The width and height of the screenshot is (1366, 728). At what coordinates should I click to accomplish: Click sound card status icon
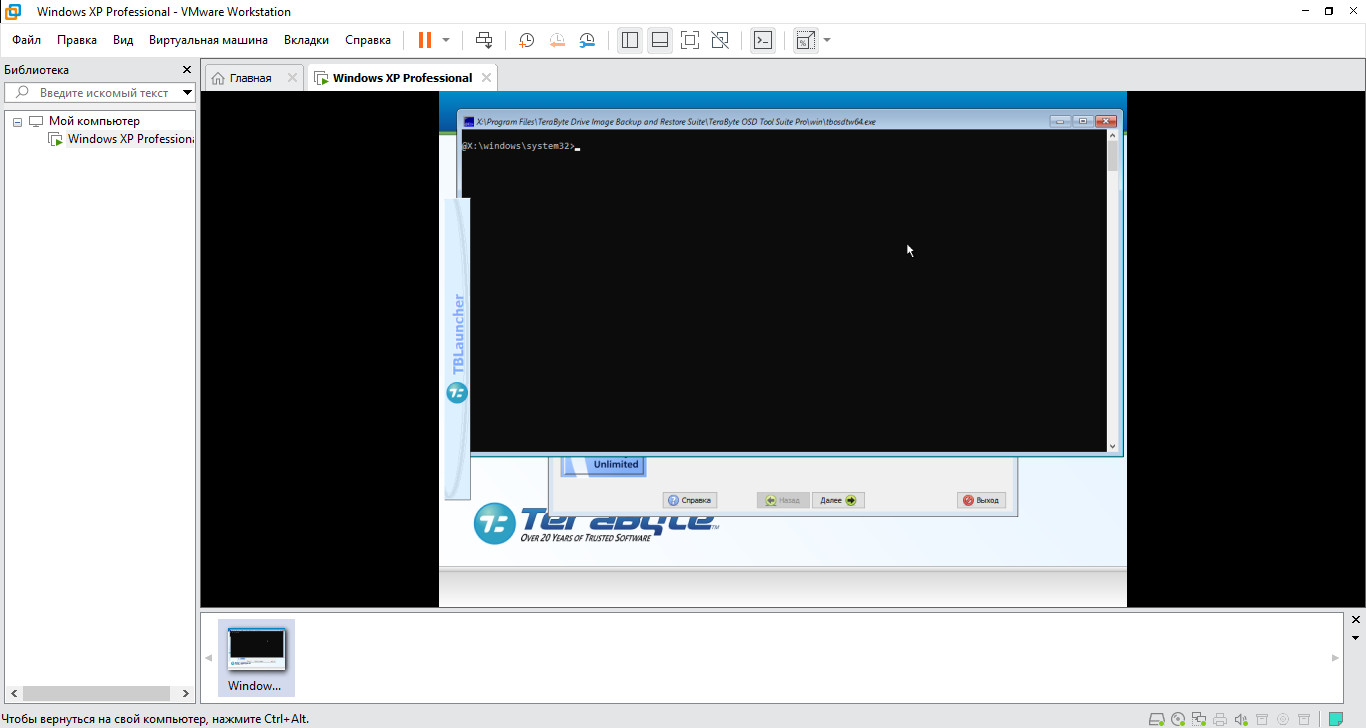(1241, 718)
